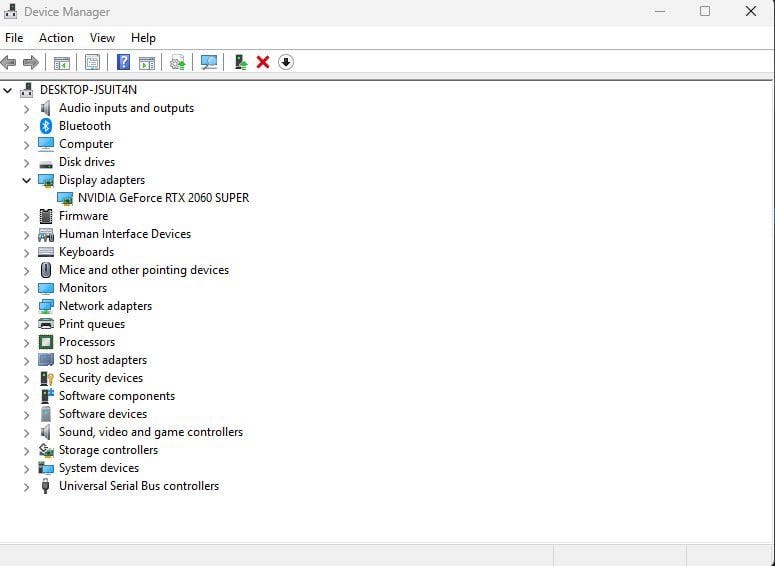Click the gear with green arrow toolbar icon
775x566 pixels.
(177, 62)
